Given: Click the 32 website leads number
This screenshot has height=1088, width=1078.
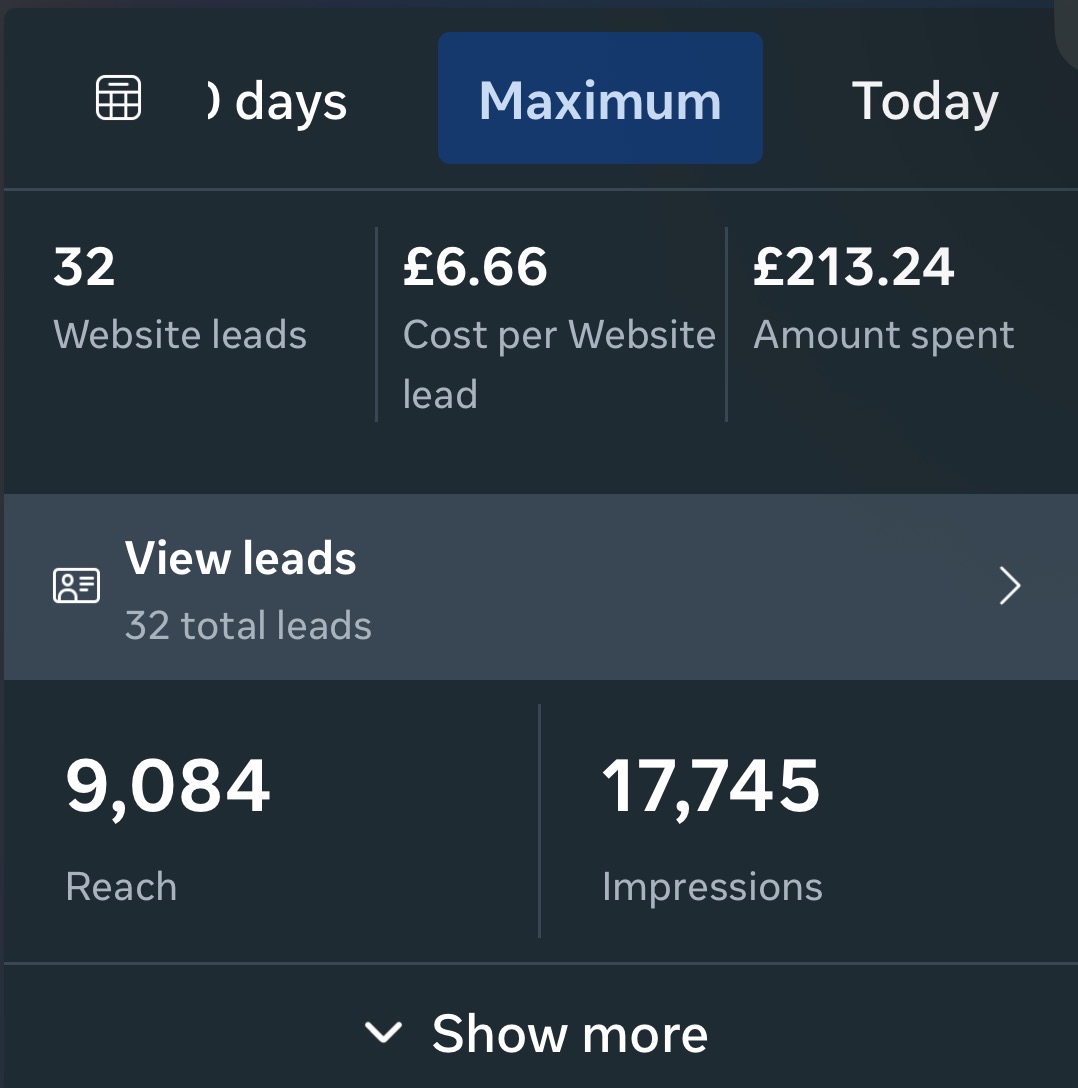Looking at the screenshot, I should point(84,268).
